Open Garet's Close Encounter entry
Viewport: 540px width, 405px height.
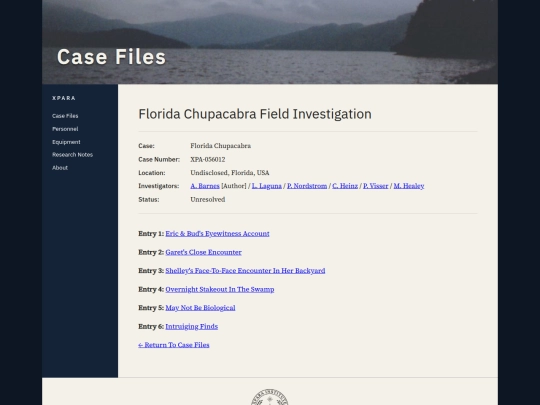[x=203, y=252]
